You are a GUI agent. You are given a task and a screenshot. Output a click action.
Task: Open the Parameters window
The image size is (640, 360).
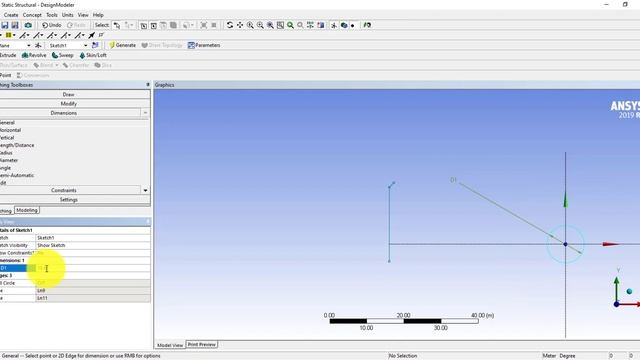click(x=204, y=45)
